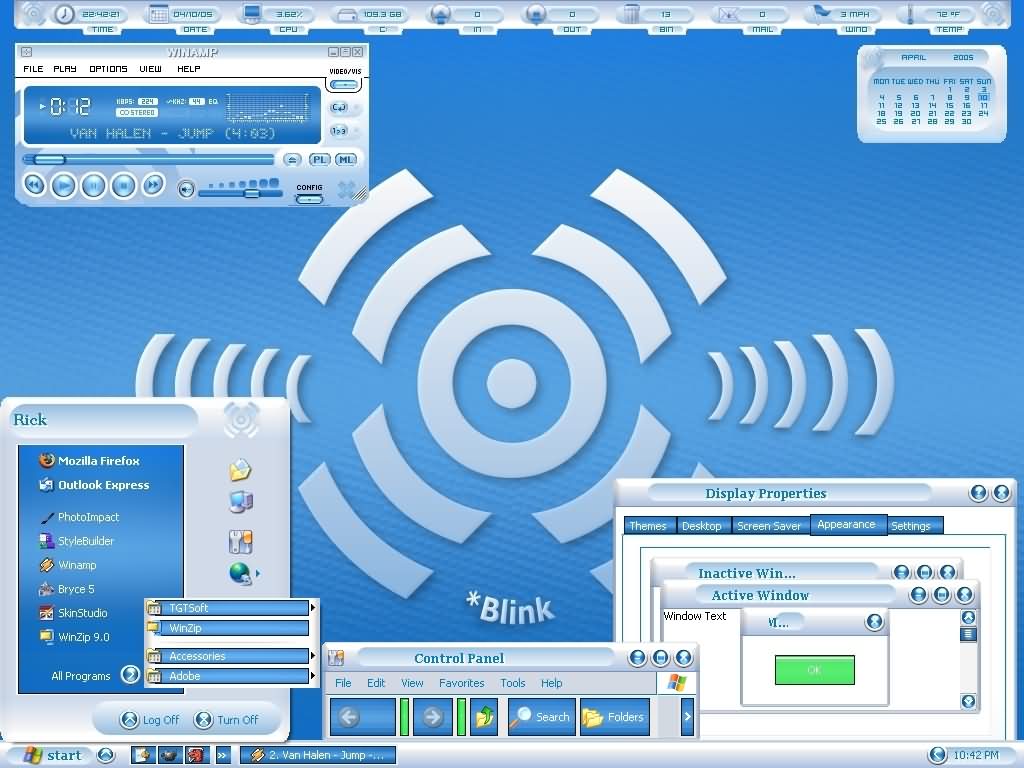Open the Control Panel Favorites menu

(462, 683)
